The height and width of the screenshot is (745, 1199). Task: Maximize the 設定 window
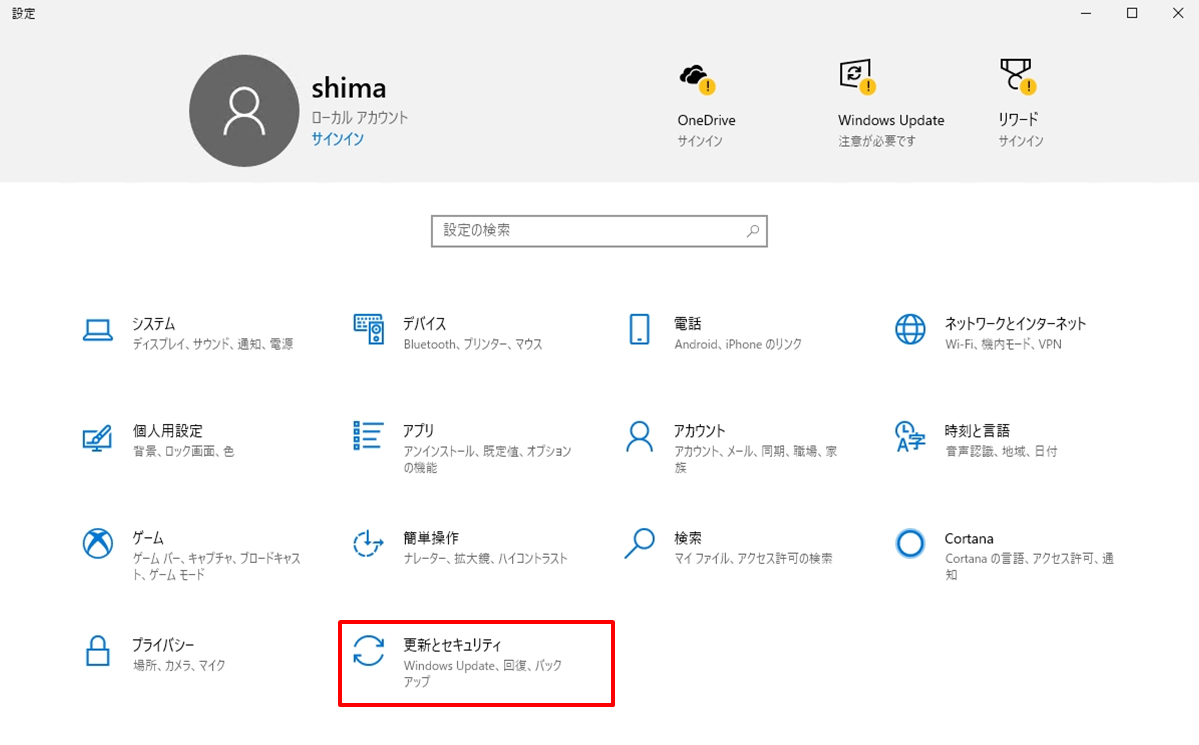coord(1132,13)
